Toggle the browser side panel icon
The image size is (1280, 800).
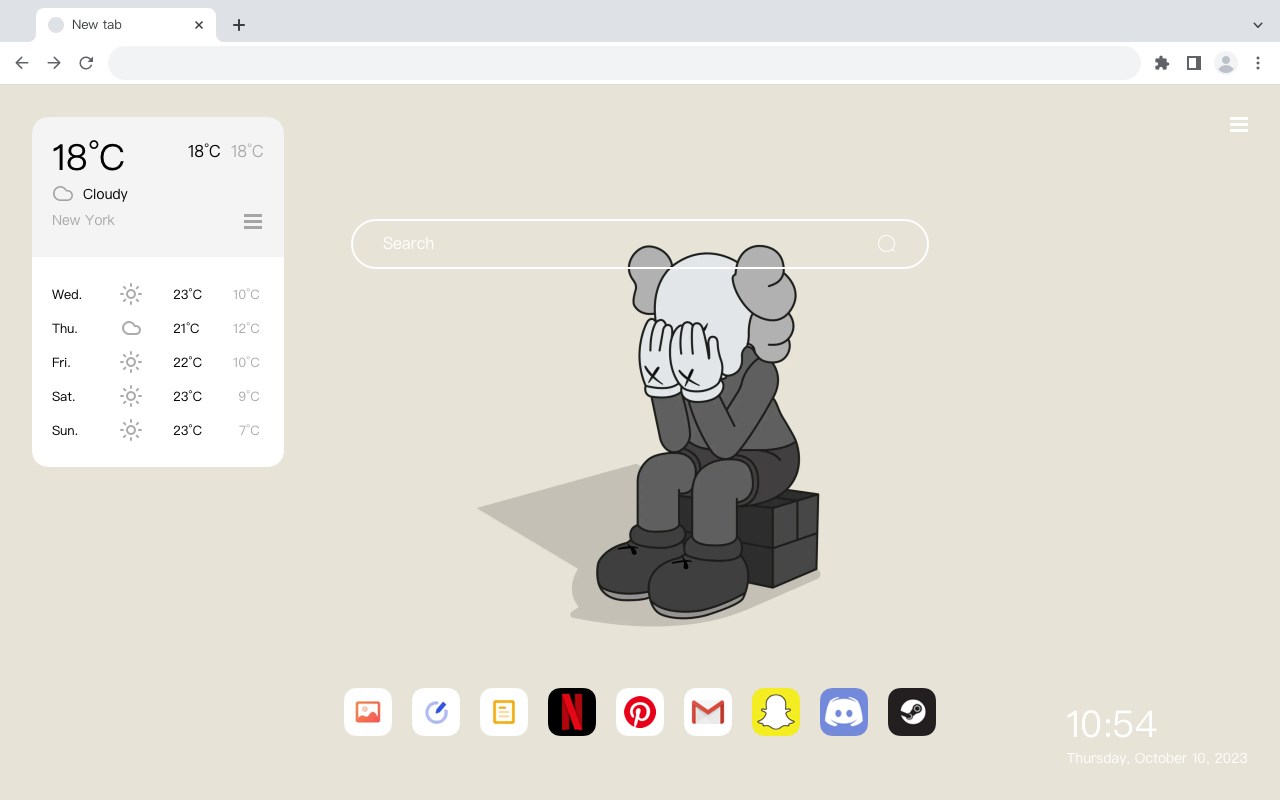pyautogui.click(x=1193, y=63)
